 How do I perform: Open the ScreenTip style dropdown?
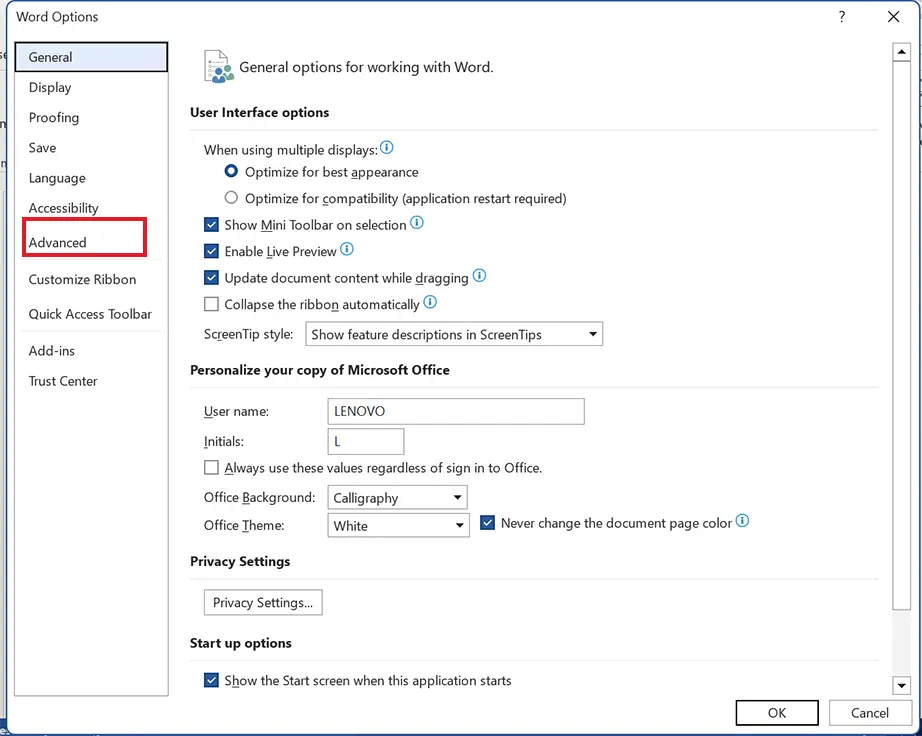click(454, 334)
